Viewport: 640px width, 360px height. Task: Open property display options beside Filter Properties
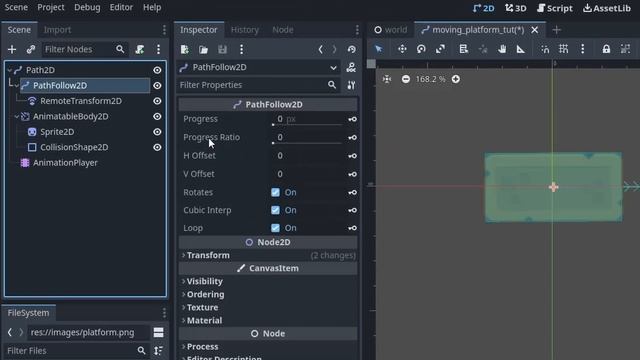click(351, 85)
